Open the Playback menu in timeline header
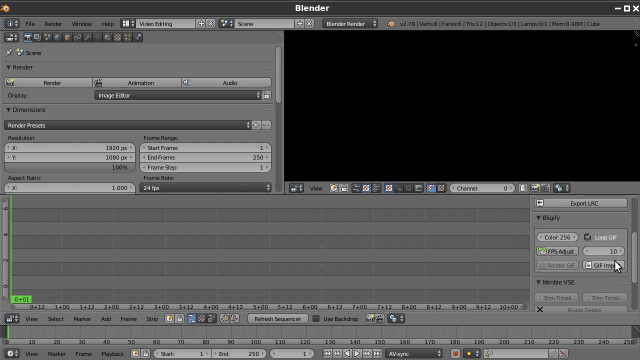Viewport: 640px width, 360px height. pos(112,354)
